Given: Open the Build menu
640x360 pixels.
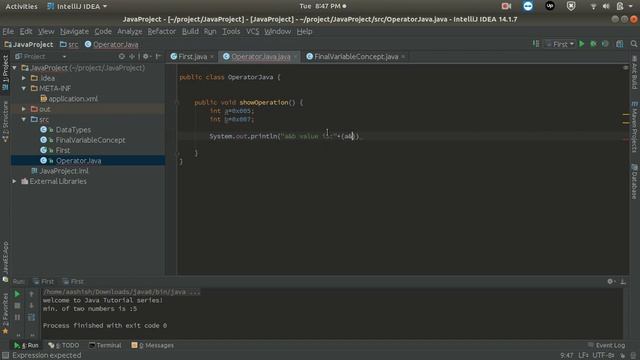Looking at the screenshot, I should (190, 31).
